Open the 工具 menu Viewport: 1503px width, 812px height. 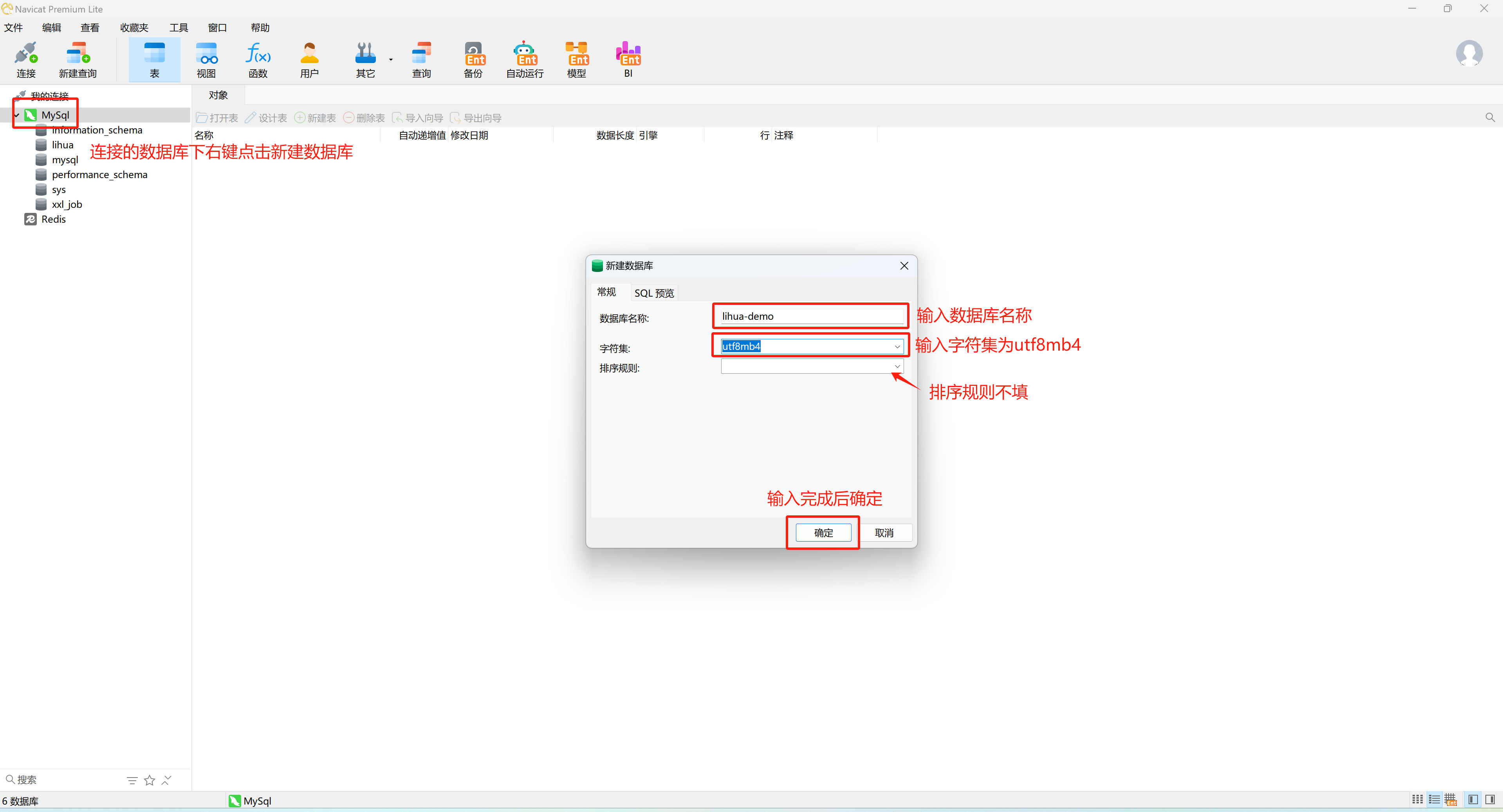(179, 27)
